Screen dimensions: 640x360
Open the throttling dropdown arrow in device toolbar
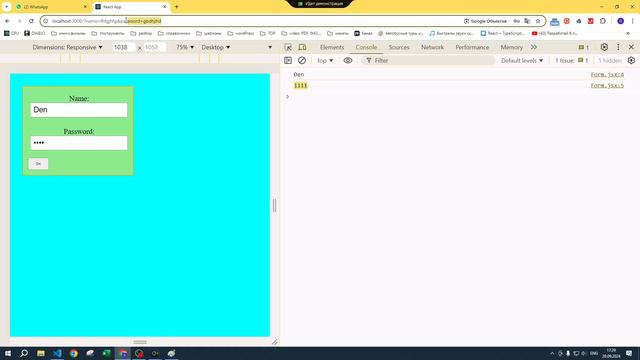[270, 47]
